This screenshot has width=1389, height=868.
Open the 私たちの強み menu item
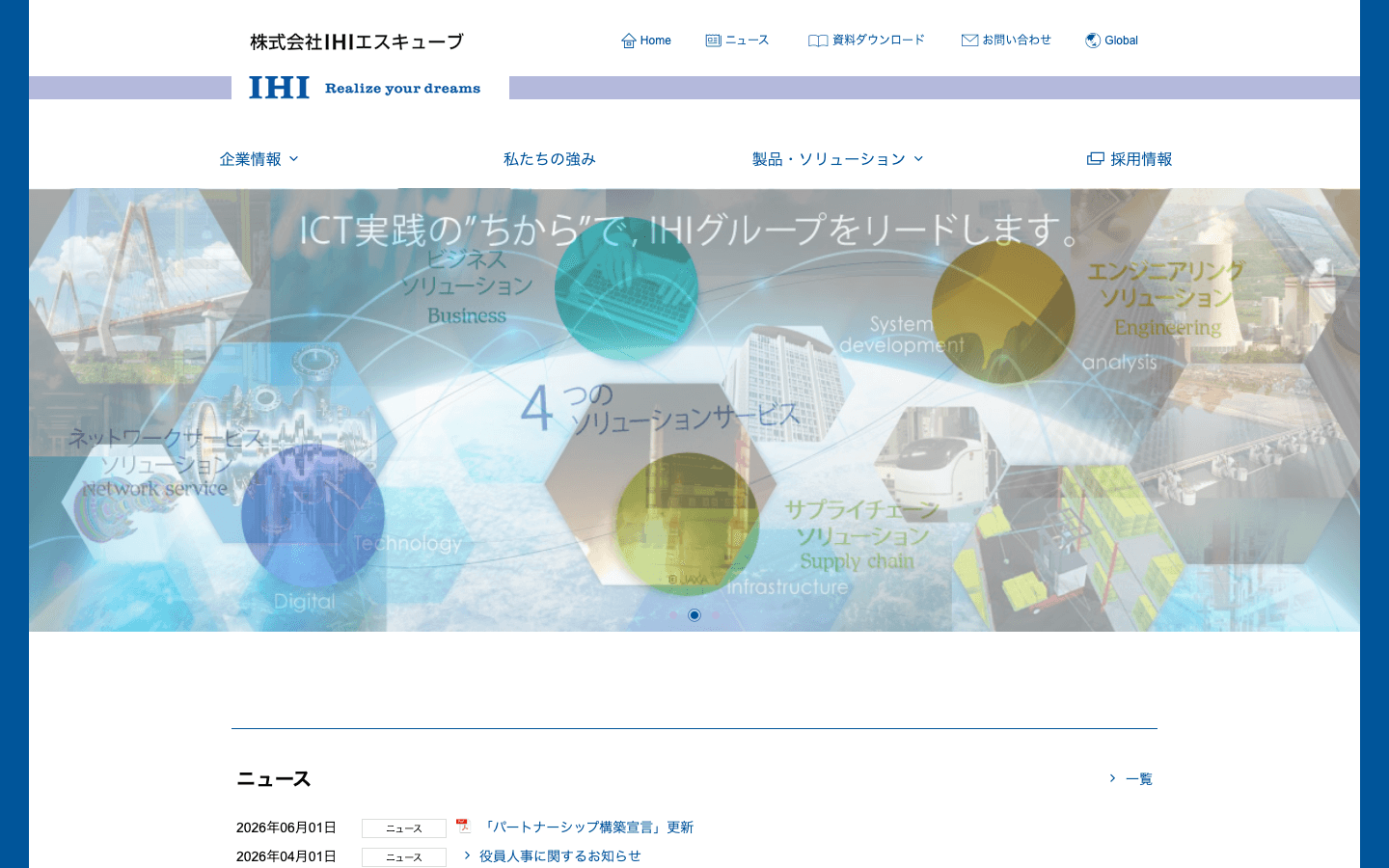550,159
